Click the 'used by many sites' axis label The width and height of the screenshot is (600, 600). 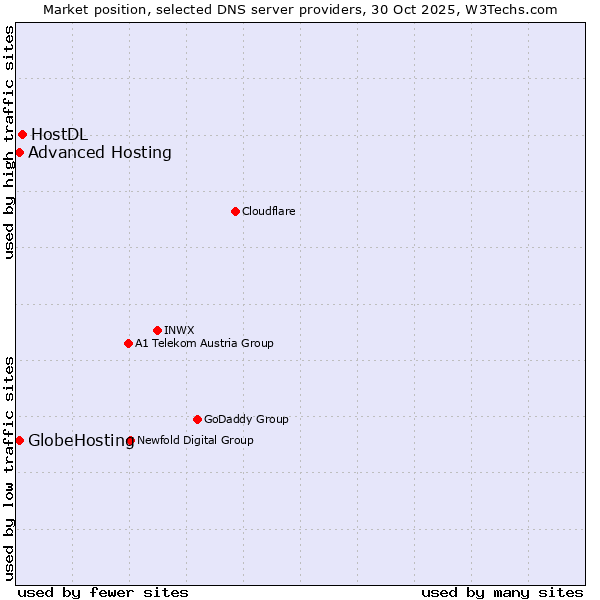pyautogui.click(x=502, y=592)
